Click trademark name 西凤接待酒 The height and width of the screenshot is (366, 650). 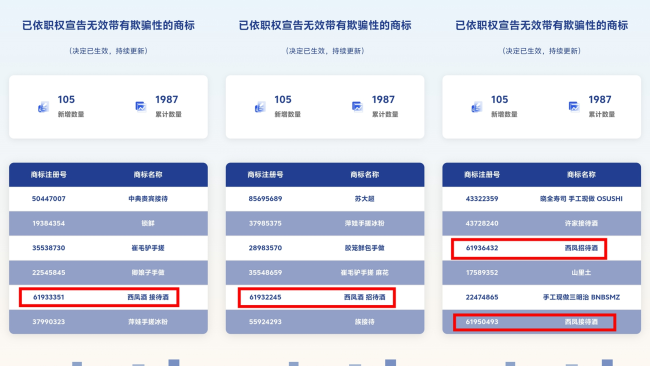[x=581, y=322]
